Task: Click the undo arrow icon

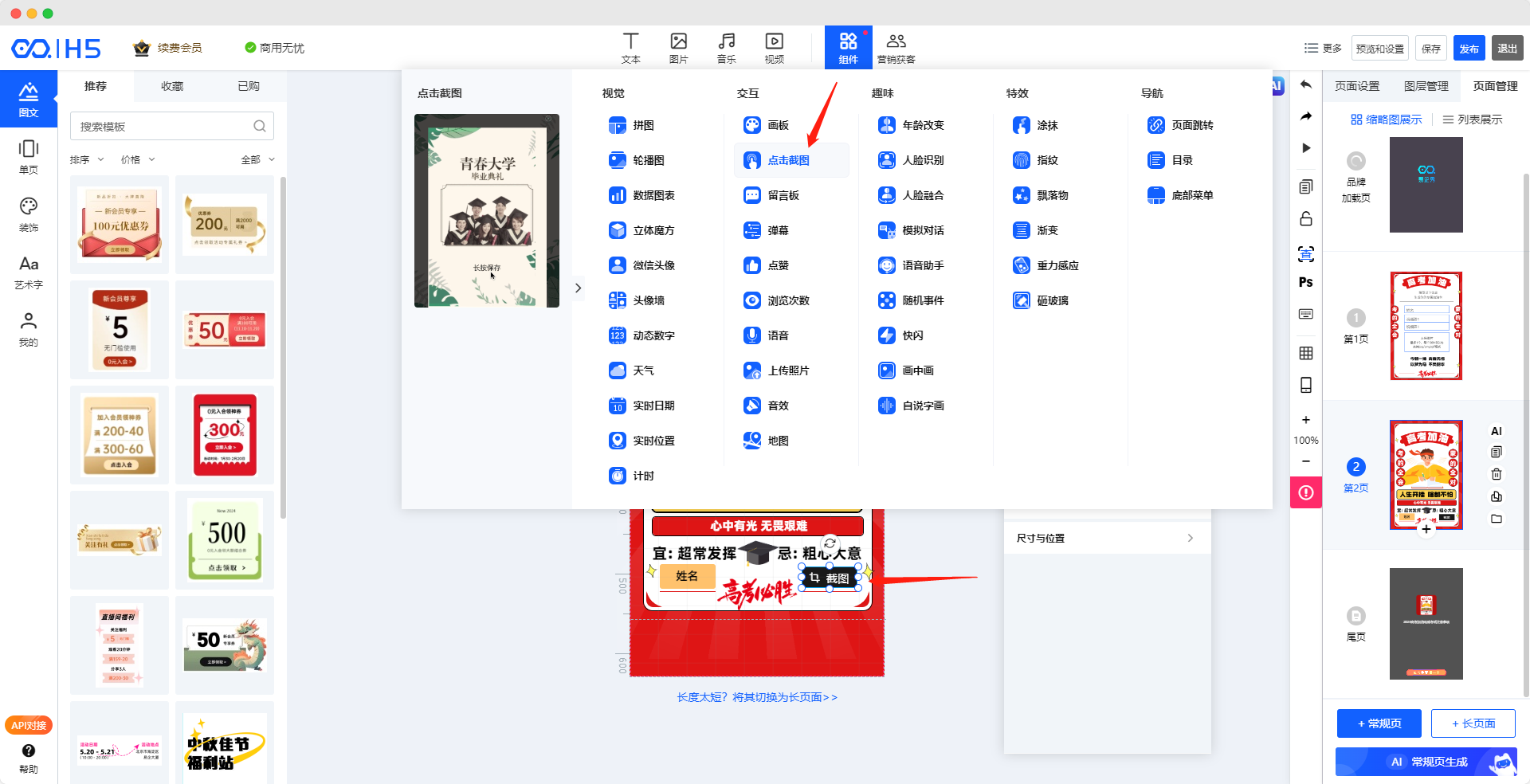Action: point(1305,84)
